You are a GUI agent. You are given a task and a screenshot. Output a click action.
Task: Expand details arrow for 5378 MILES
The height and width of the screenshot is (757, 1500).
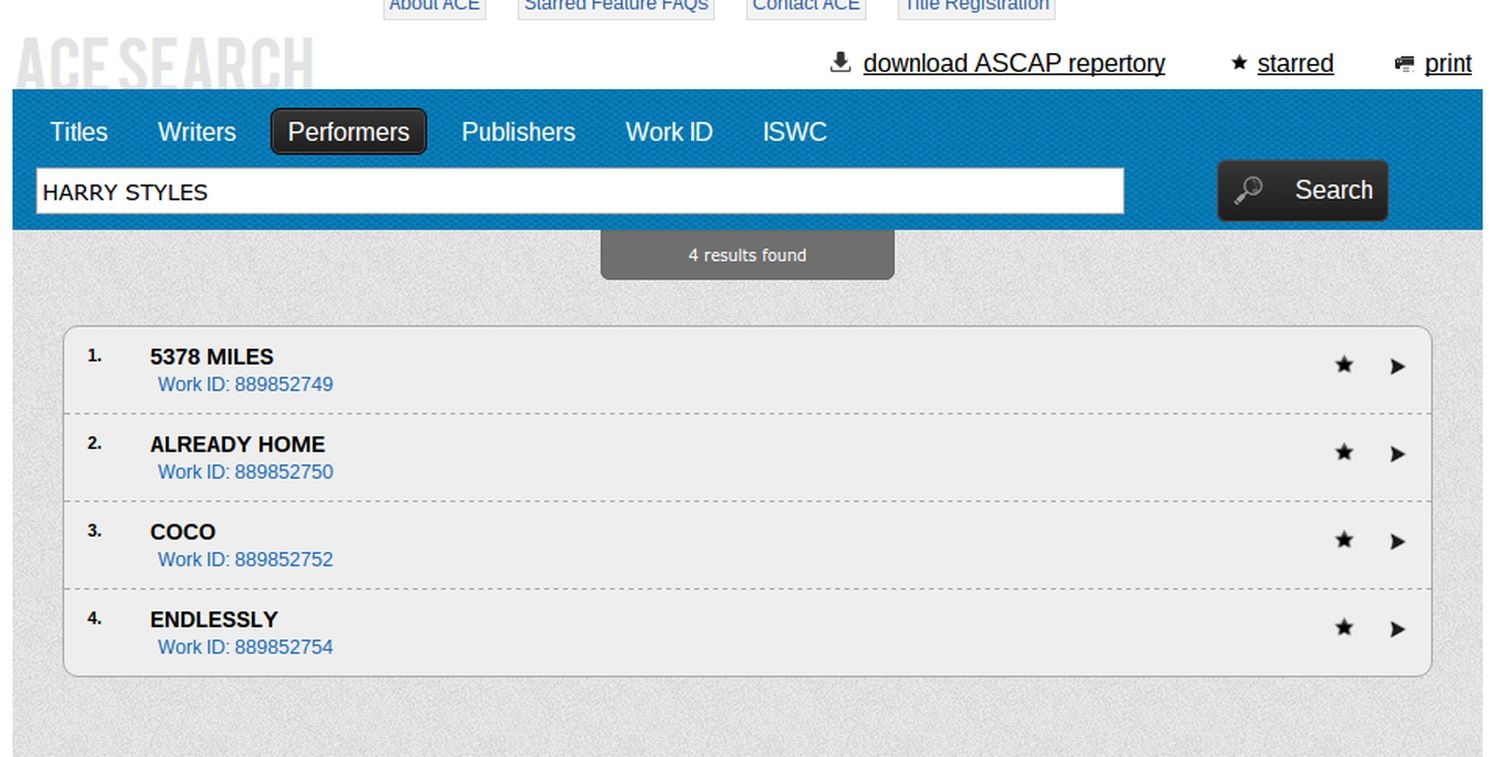(x=1397, y=367)
